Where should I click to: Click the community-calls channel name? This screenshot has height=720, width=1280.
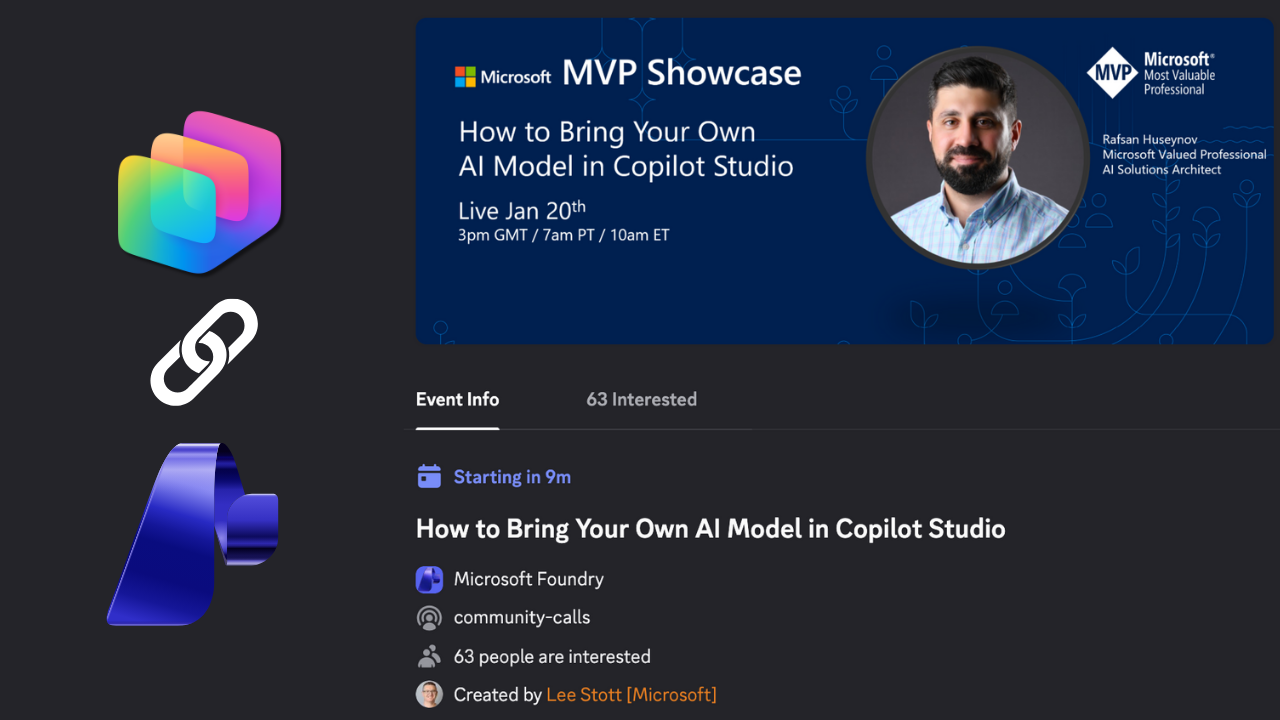pyautogui.click(x=522, y=617)
